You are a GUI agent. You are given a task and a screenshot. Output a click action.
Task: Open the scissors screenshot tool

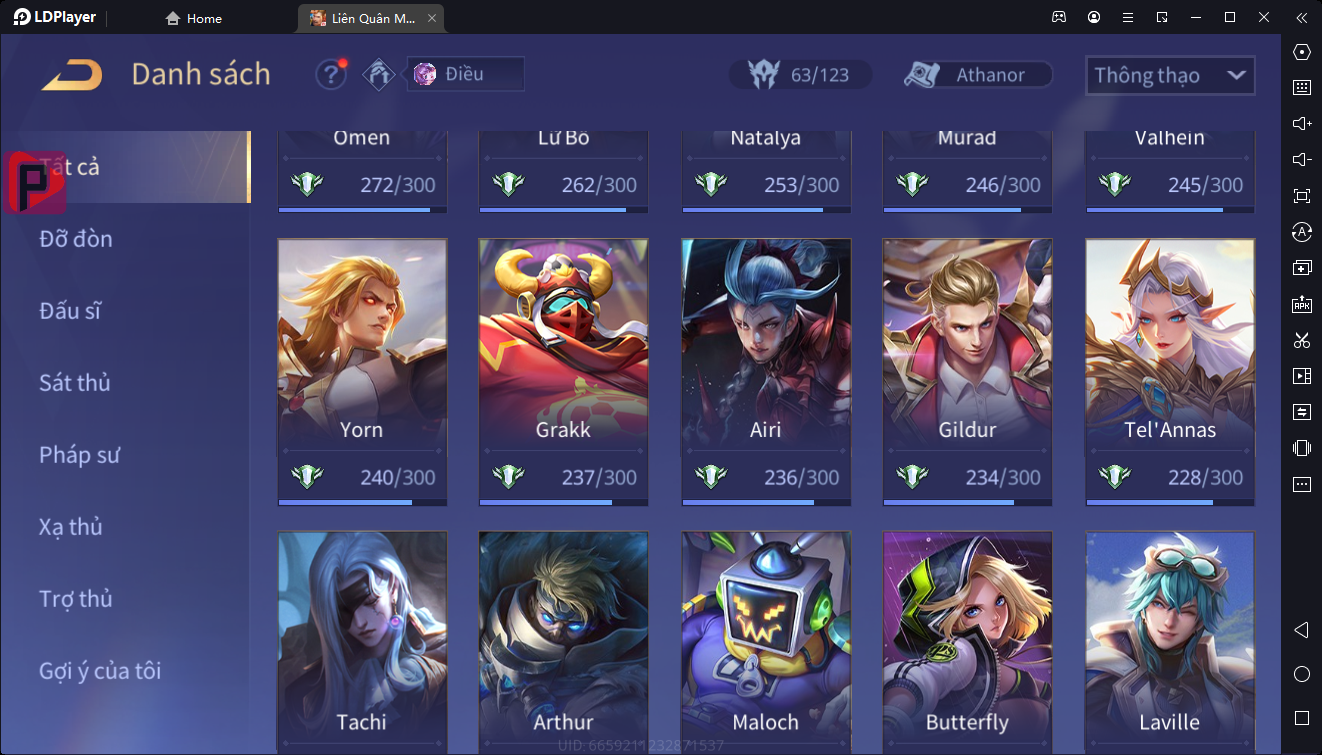coord(1302,340)
